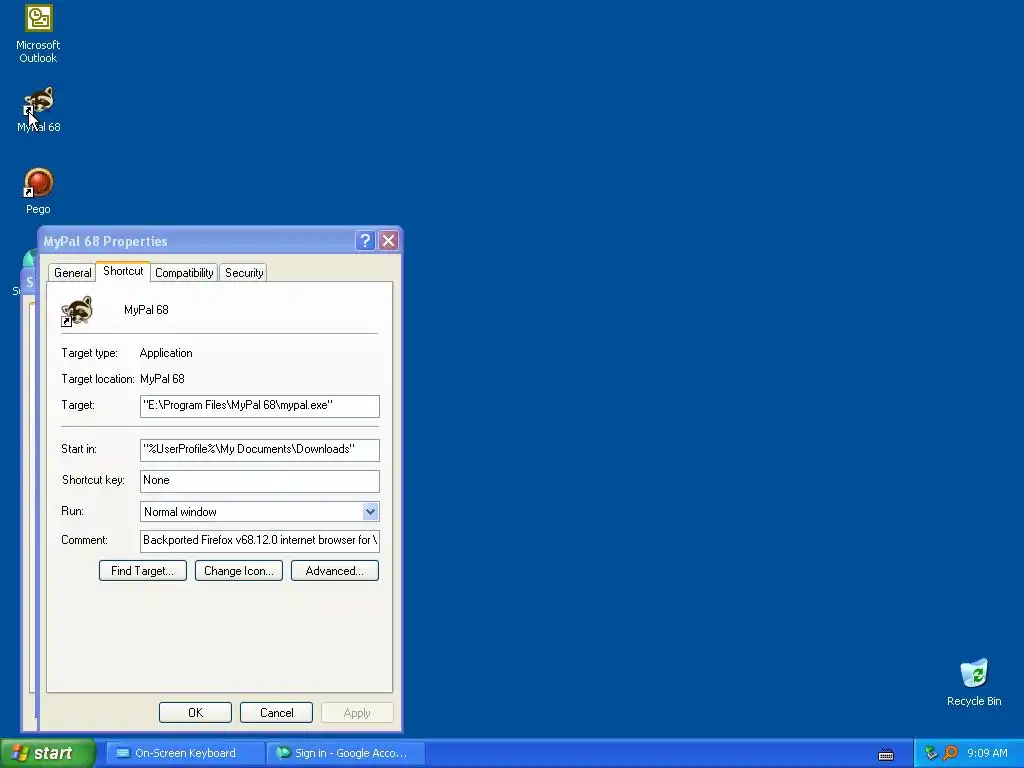Click the MyPal 68 name beside the icon

(x=146, y=310)
